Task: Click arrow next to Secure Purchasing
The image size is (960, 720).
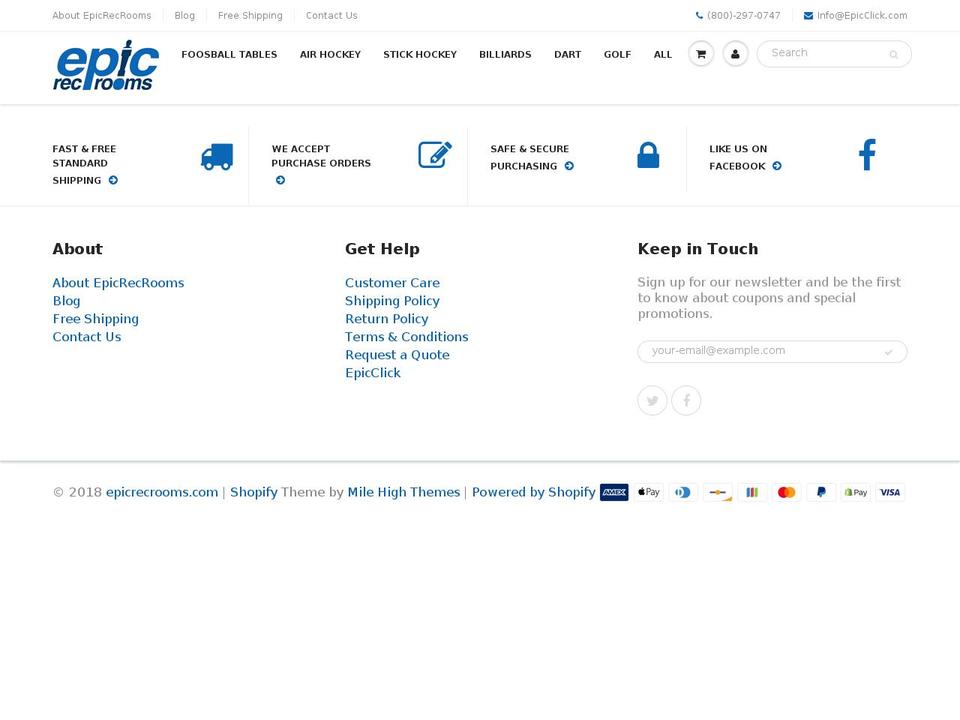Action: 569,166
